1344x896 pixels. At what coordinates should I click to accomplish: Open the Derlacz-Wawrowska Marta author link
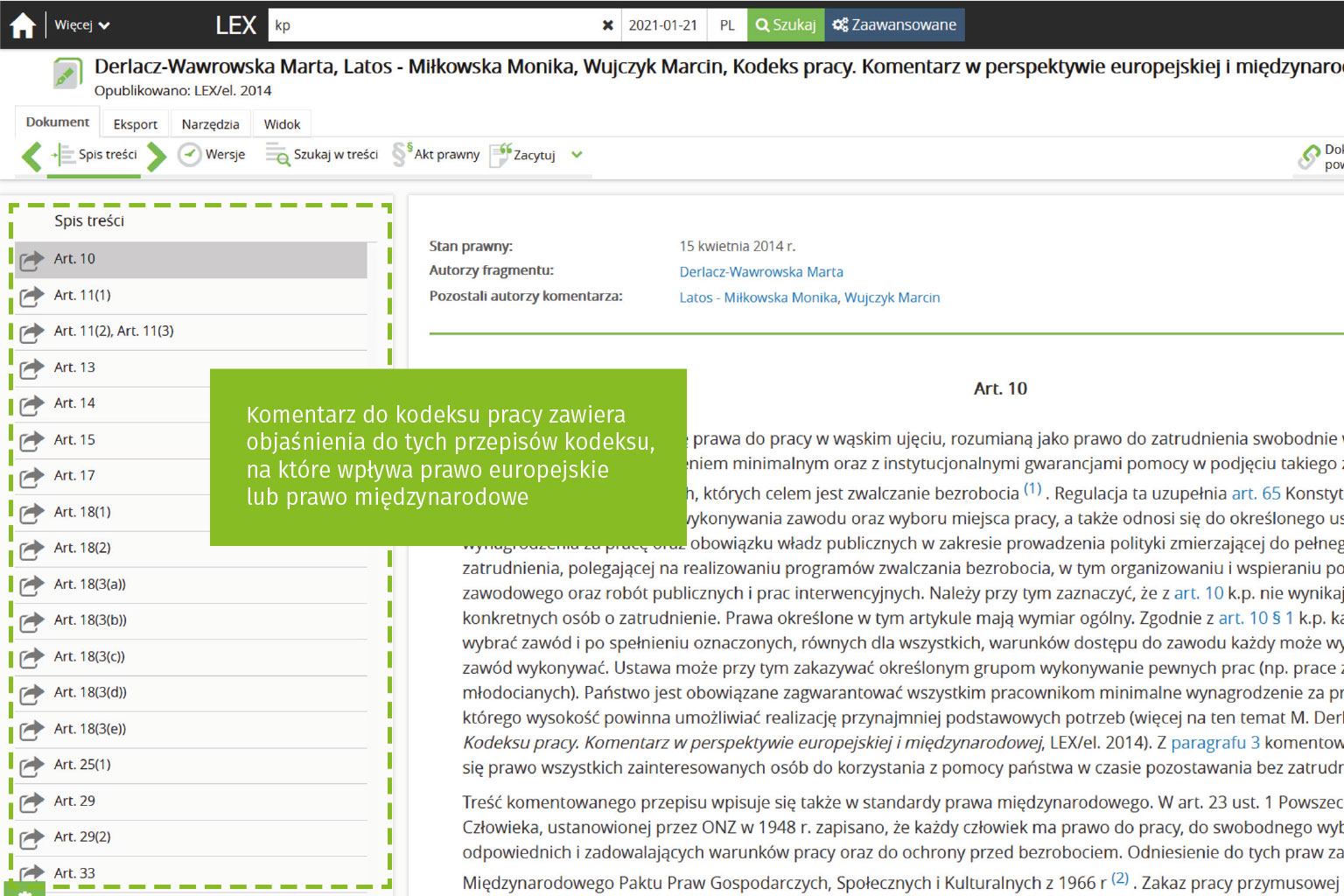point(760,272)
